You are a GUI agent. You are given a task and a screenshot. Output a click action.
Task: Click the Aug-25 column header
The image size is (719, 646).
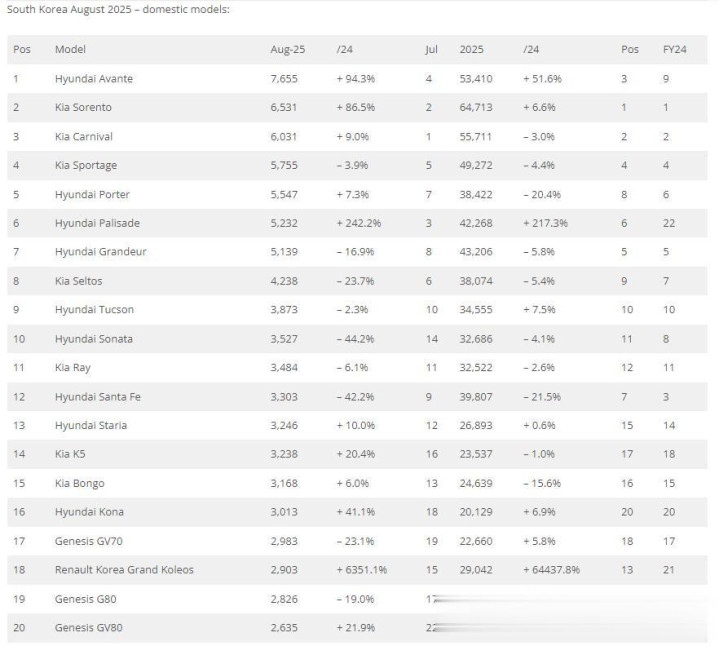[286, 49]
